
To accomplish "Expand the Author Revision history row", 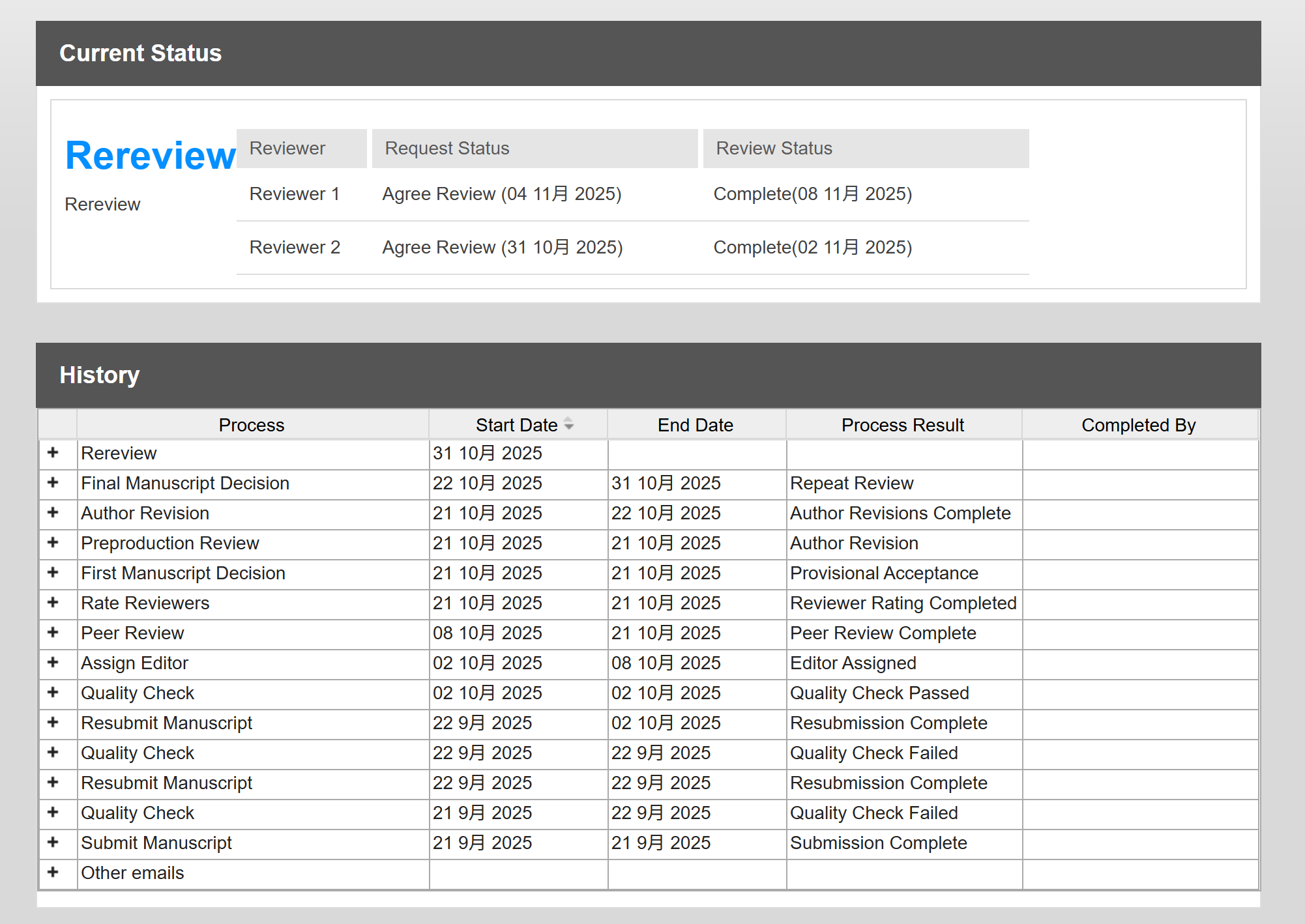I will (53, 513).
